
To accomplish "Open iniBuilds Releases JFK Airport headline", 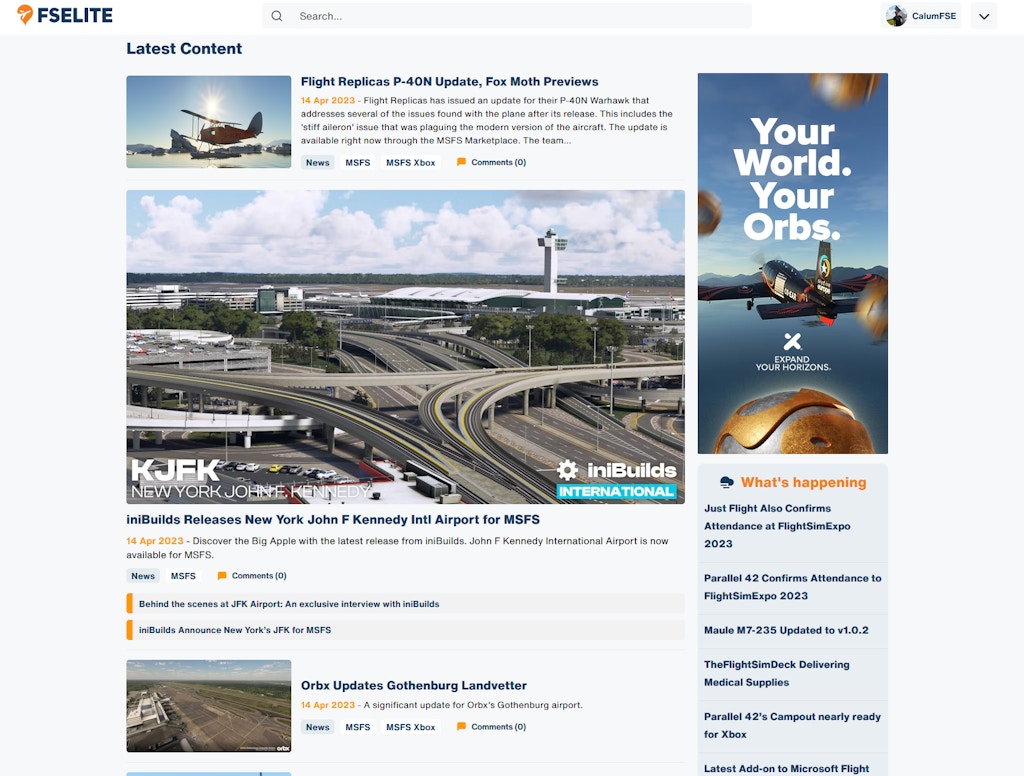I will coord(333,520).
